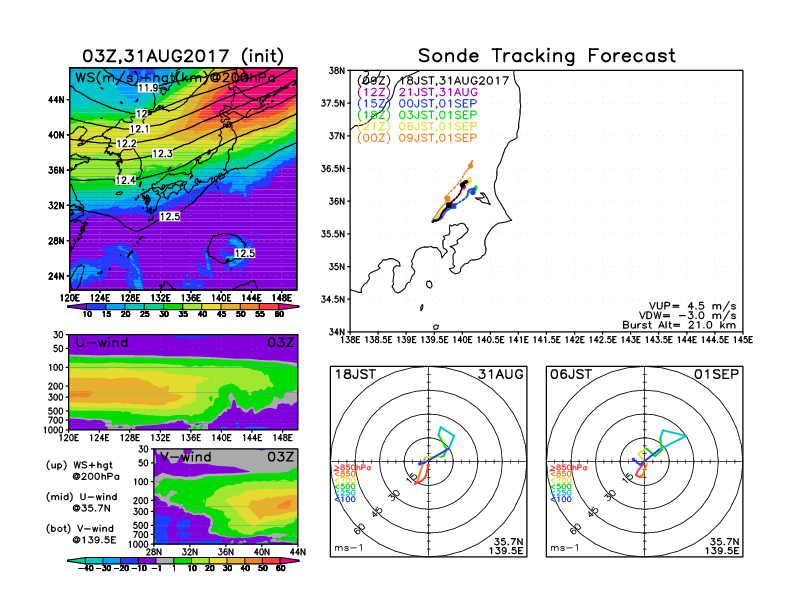Click the '18JST' hodograph time label

[356, 374]
